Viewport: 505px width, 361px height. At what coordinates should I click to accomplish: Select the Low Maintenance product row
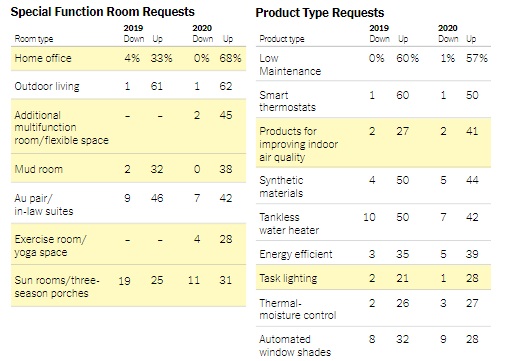tap(373, 64)
